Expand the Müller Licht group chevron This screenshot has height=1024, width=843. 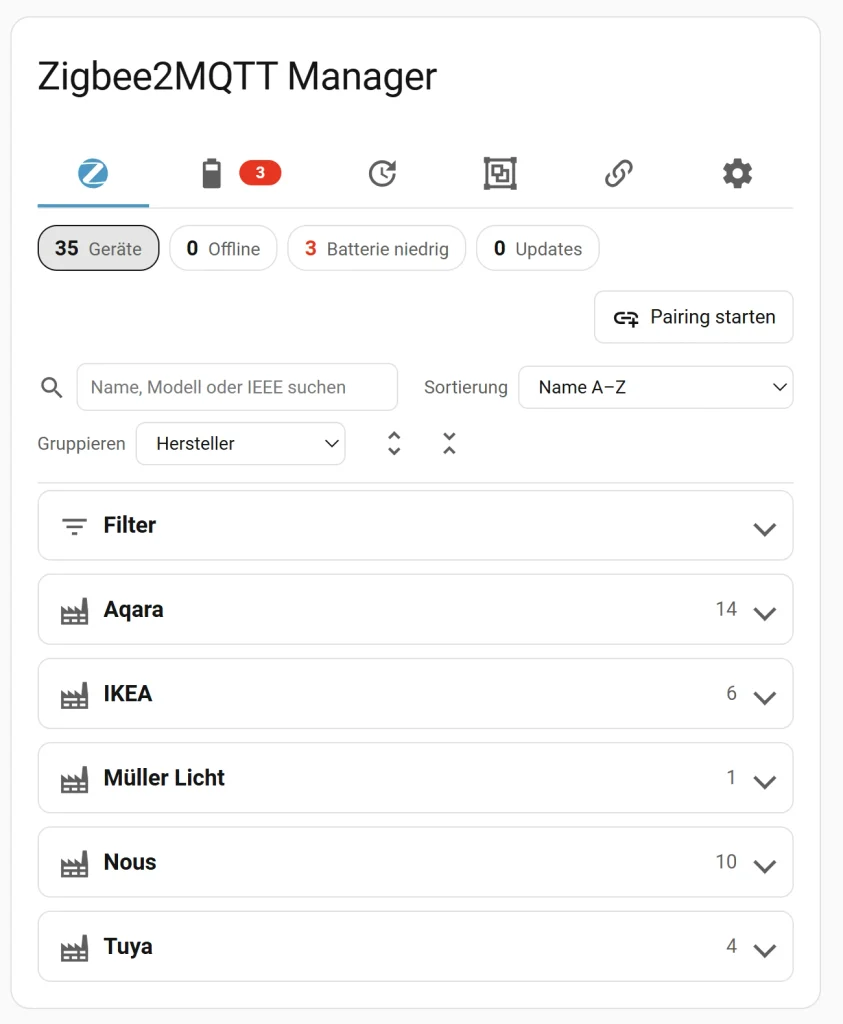tap(765, 781)
